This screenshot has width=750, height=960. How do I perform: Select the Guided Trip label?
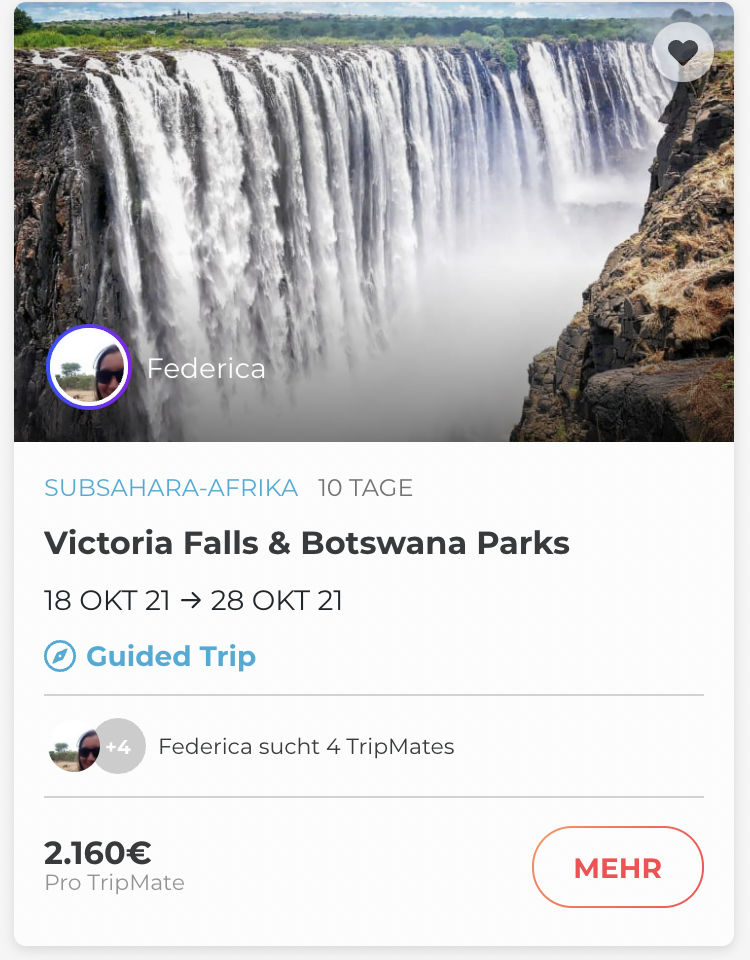click(171, 657)
